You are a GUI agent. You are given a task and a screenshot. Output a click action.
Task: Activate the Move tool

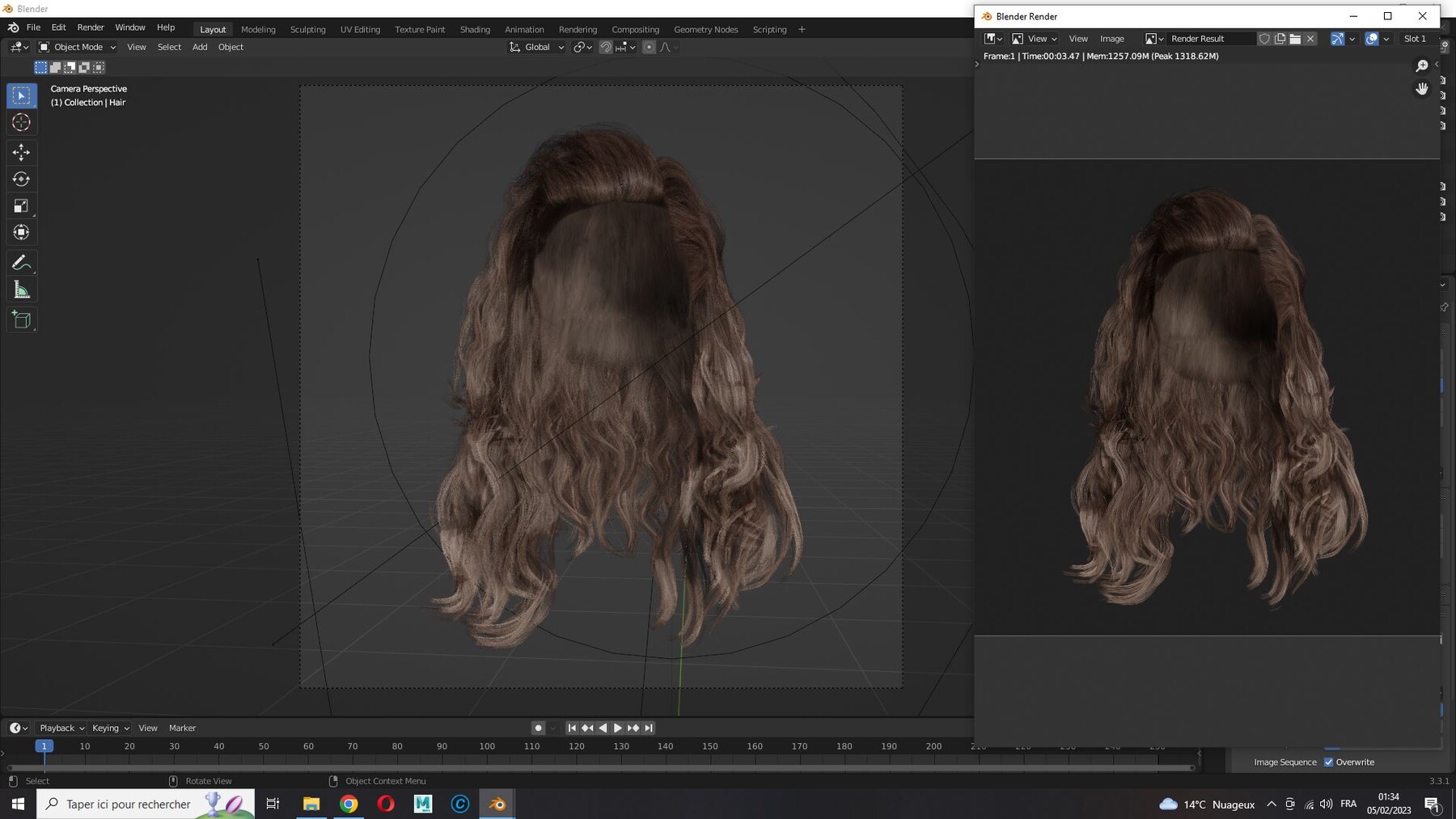point(21,152)
